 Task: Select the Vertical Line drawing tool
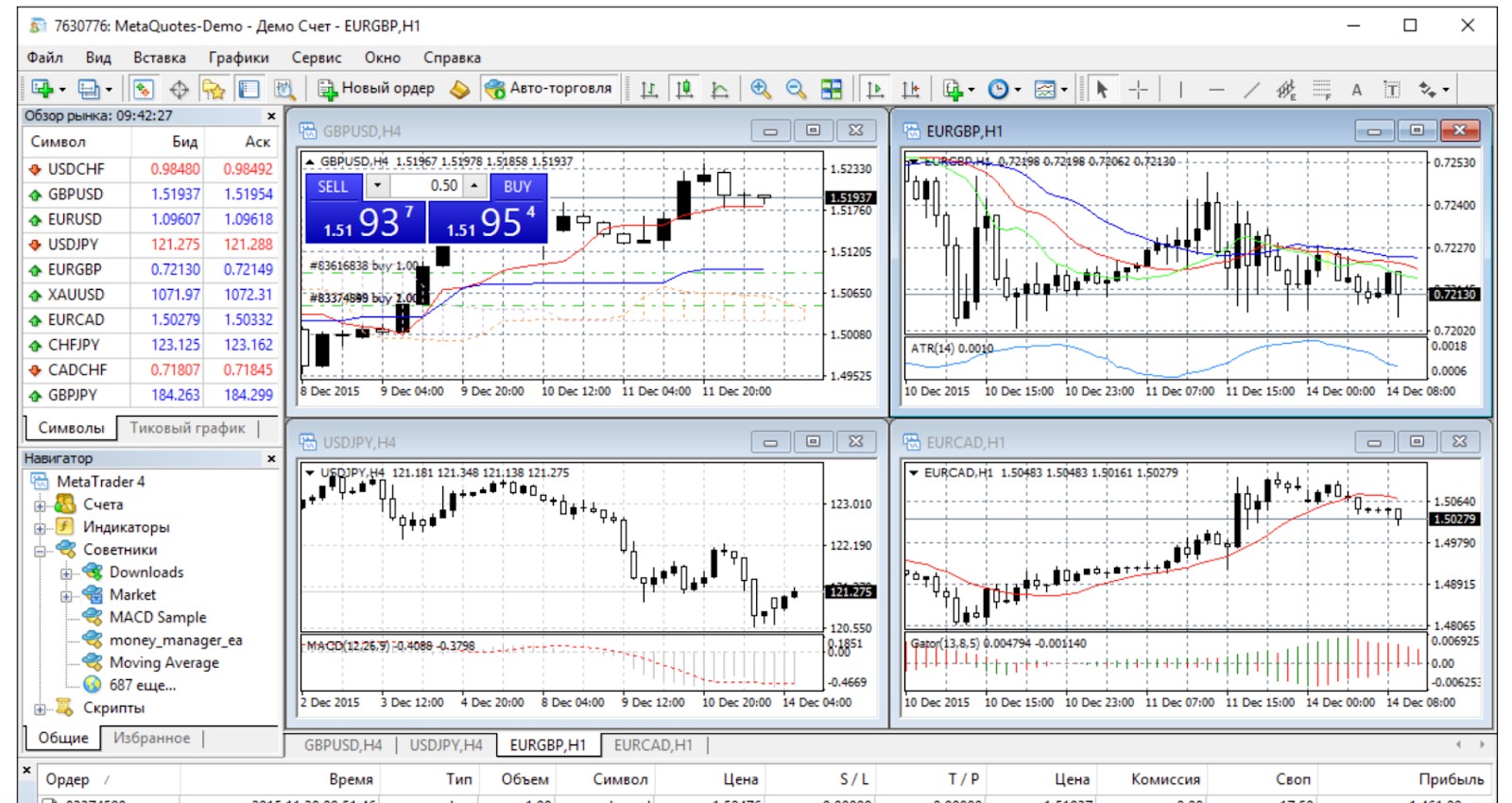[1180, 89]
